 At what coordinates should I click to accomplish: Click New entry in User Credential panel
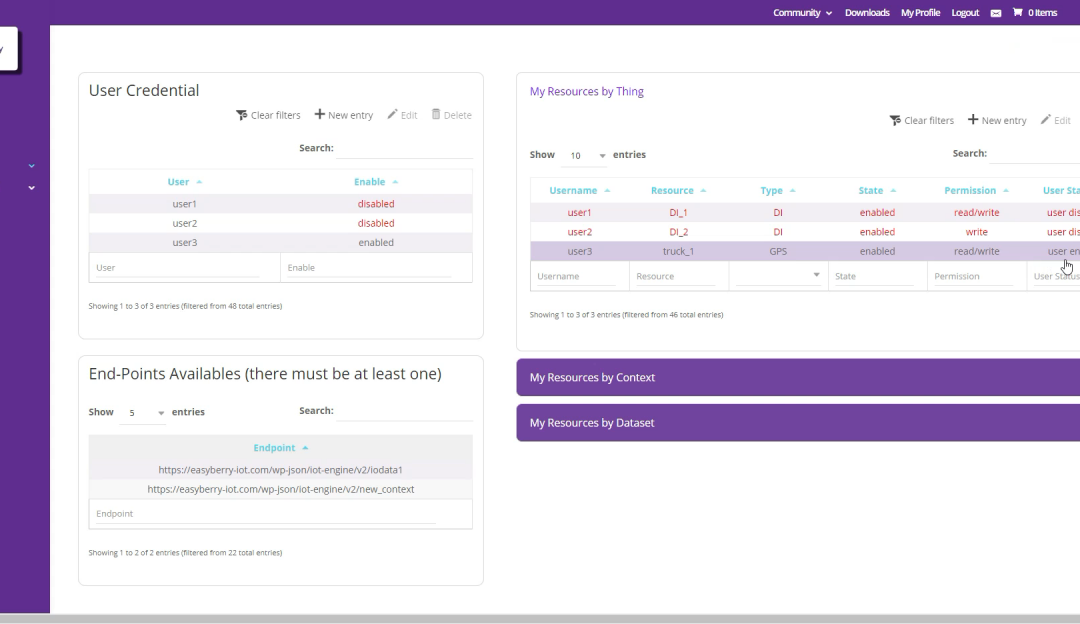(344, 115)
